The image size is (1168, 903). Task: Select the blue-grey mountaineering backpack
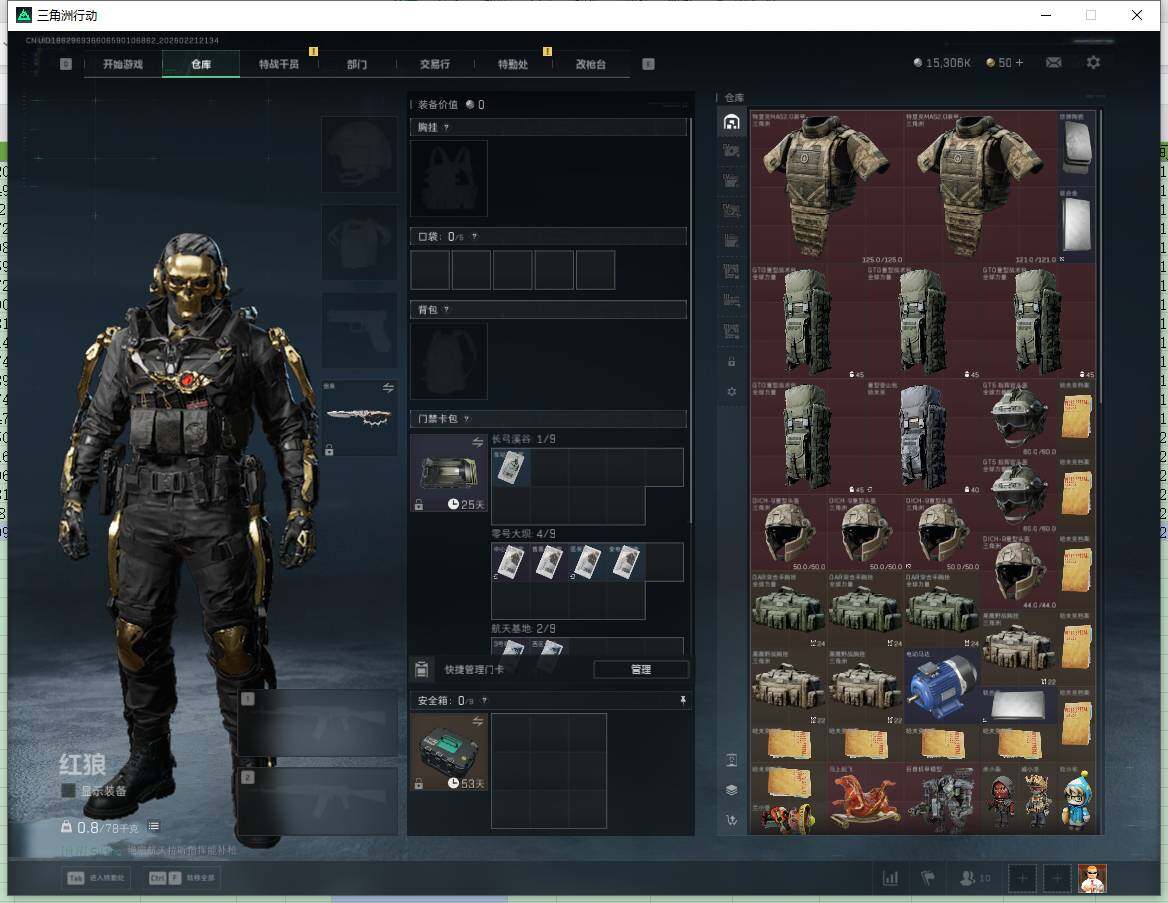(x=923, y=437)
